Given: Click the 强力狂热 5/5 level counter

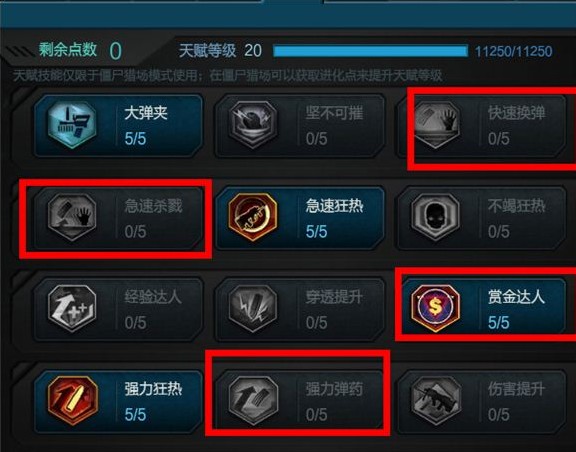Looking at the screenshot, I should [135, 415].
